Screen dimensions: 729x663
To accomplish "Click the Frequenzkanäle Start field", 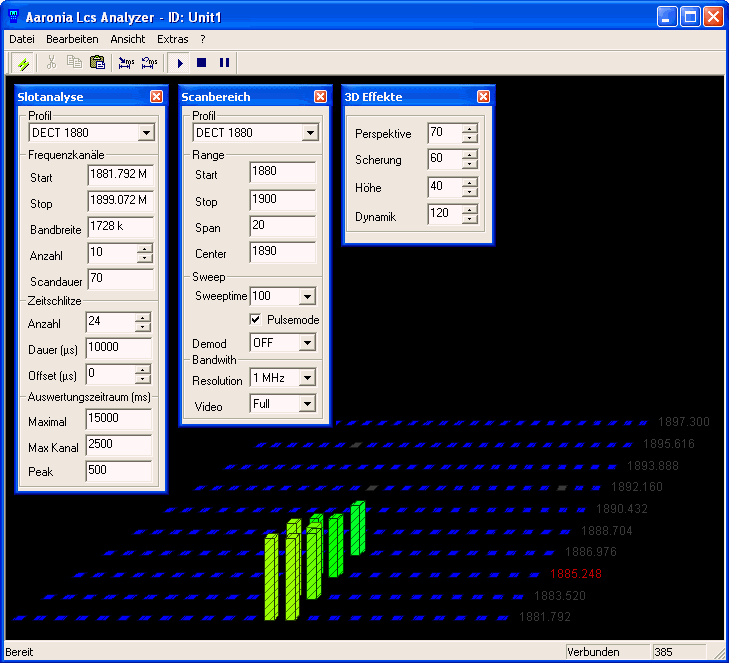I will click(x=120, y=175).
